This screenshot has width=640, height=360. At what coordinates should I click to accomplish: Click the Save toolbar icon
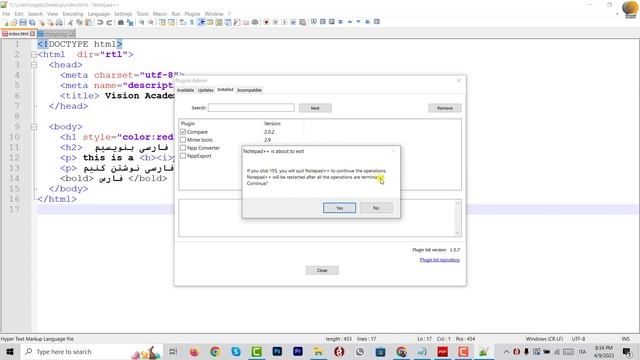coord(23,22)
